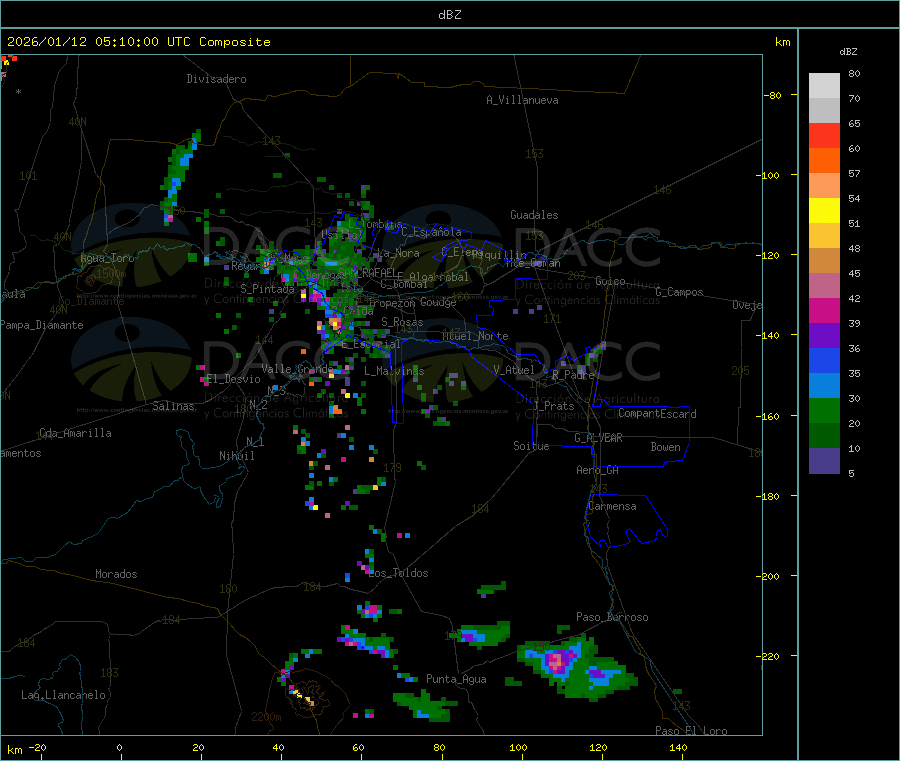Click the A_Villanueva map label

click(x=522, y=100)
